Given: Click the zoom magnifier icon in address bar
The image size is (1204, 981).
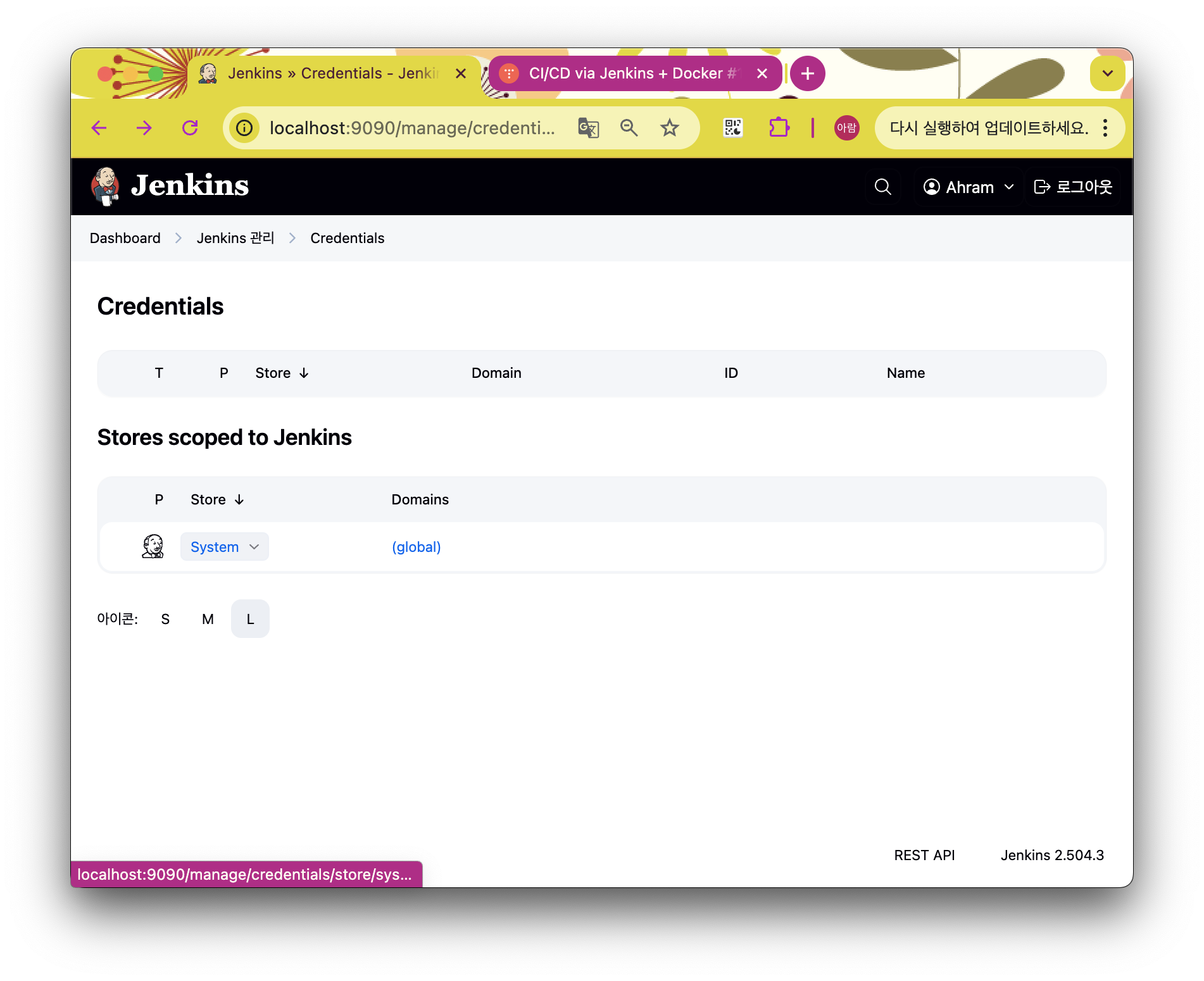Looking at the screenshot, I should (629, 128).
